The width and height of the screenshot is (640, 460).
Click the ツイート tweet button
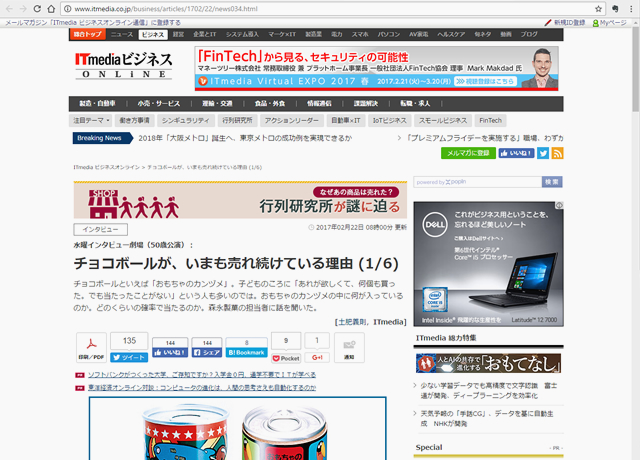[129, 356]
